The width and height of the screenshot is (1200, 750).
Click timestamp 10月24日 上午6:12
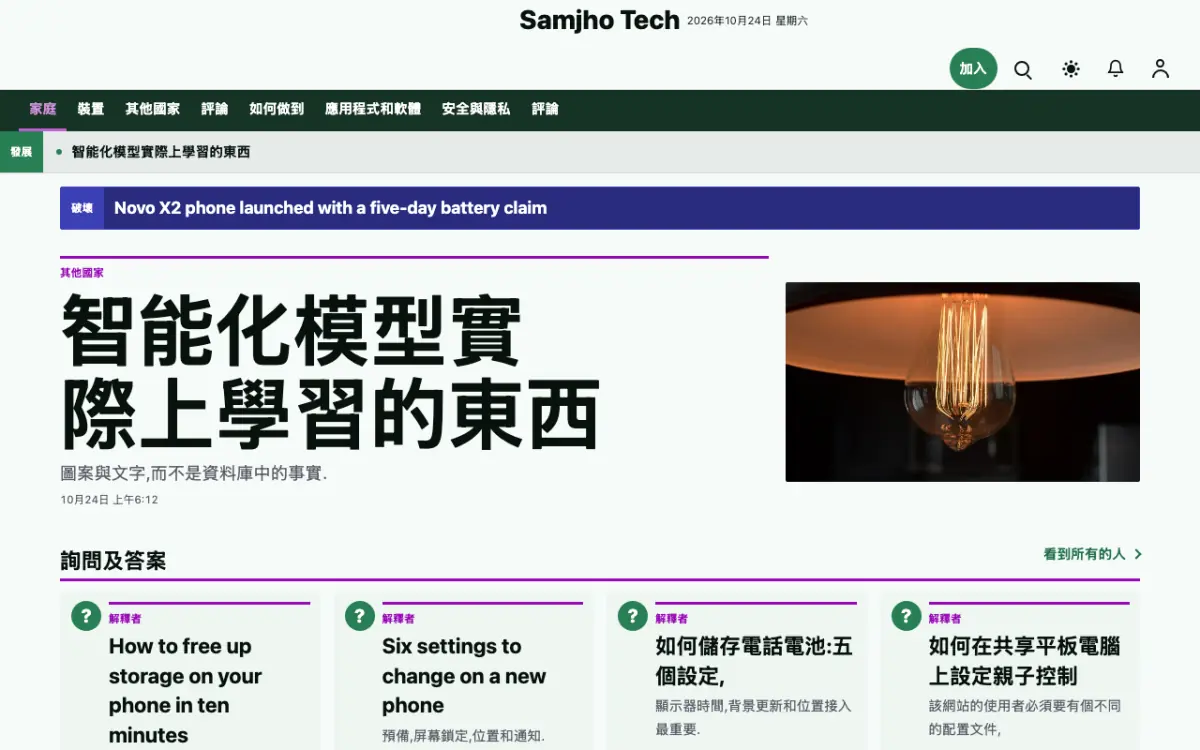109,499
